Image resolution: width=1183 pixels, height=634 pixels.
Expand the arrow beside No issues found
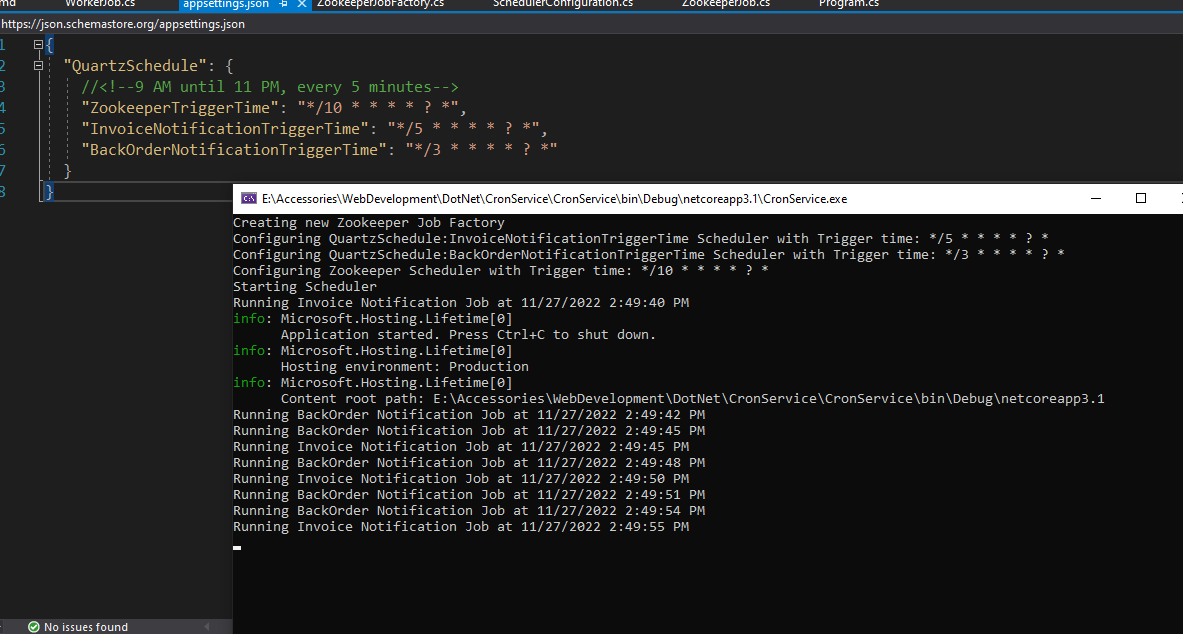207,627
